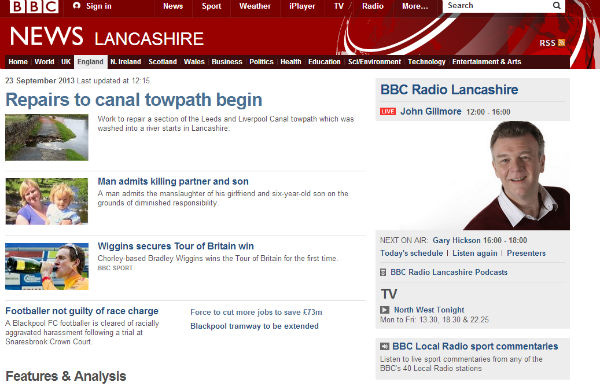600x386 pixels.
Task: Click the search magnifier icon
Action: click(x=557, y=6)
